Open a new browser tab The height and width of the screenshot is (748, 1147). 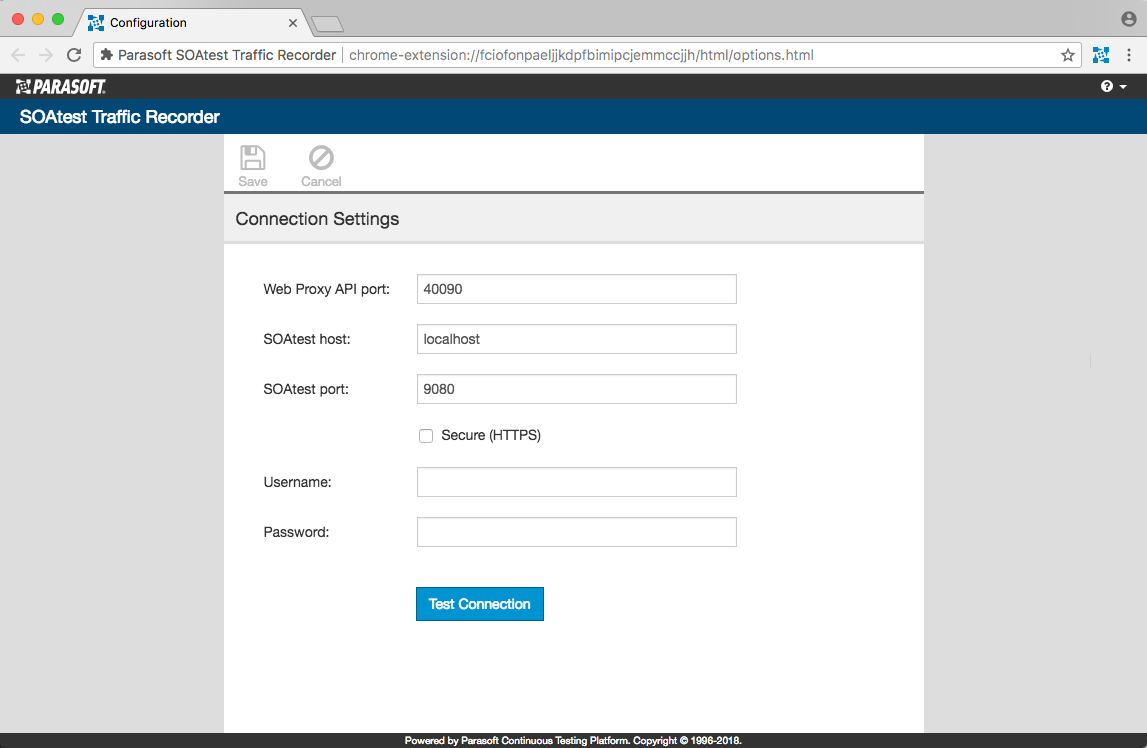point(327,25)
